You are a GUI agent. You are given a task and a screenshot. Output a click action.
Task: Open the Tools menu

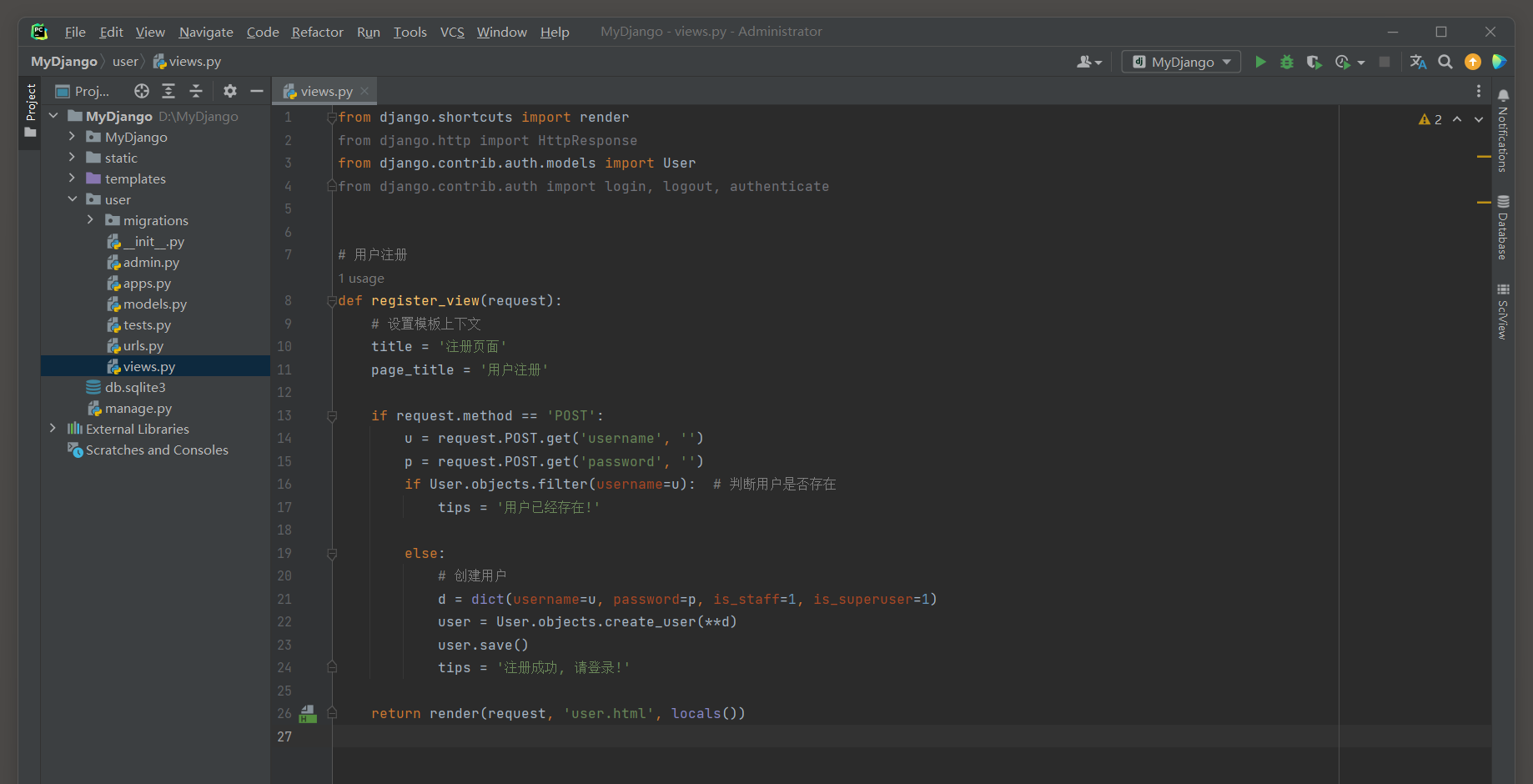tap(410, 32)
